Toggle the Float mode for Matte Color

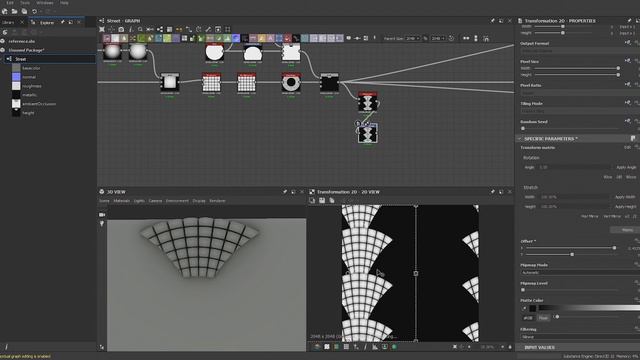tap(543, 318)
